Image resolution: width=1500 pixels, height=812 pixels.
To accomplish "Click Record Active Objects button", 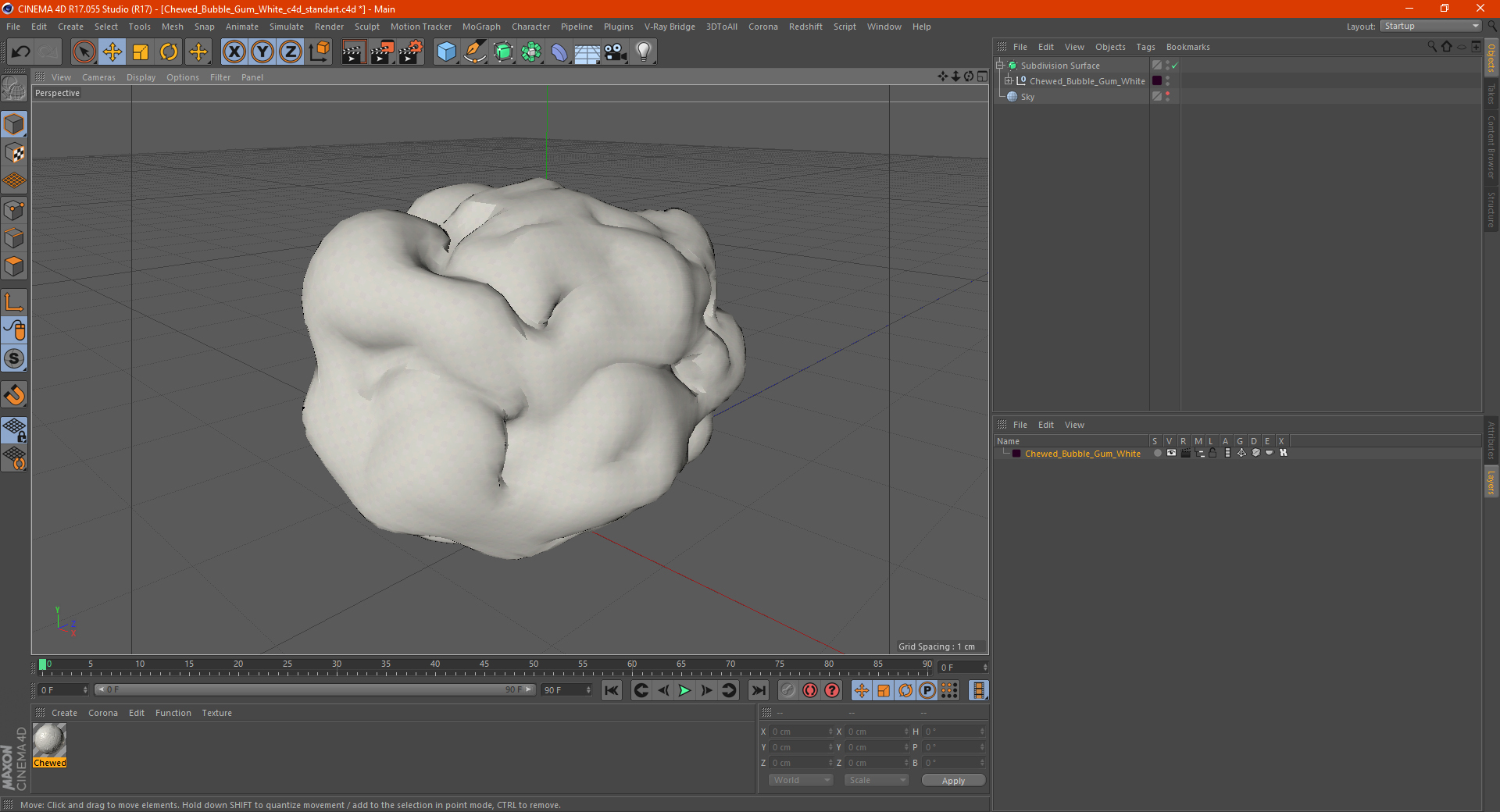I will [788, 690].
